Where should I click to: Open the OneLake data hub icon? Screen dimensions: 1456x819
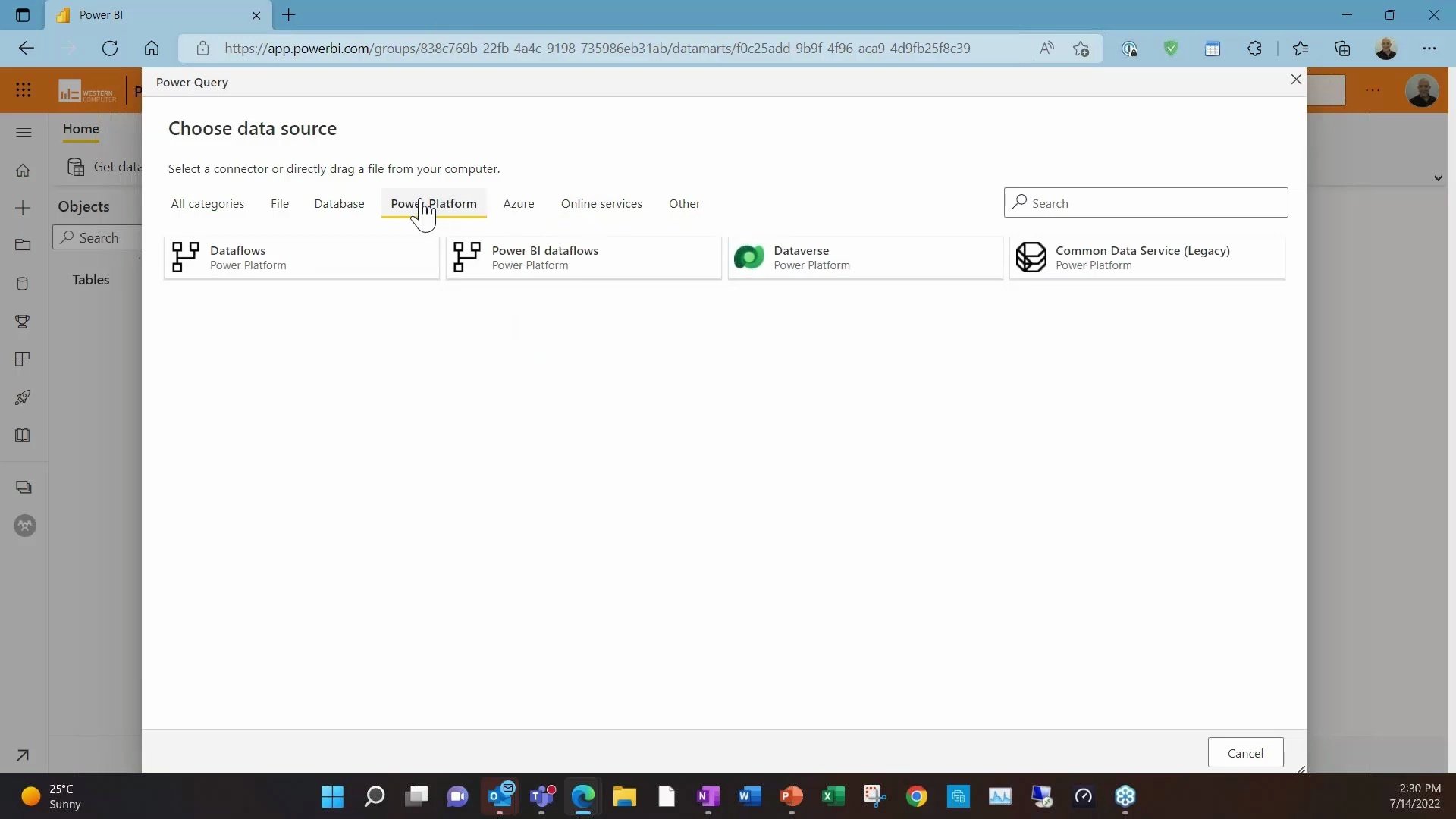24,284
